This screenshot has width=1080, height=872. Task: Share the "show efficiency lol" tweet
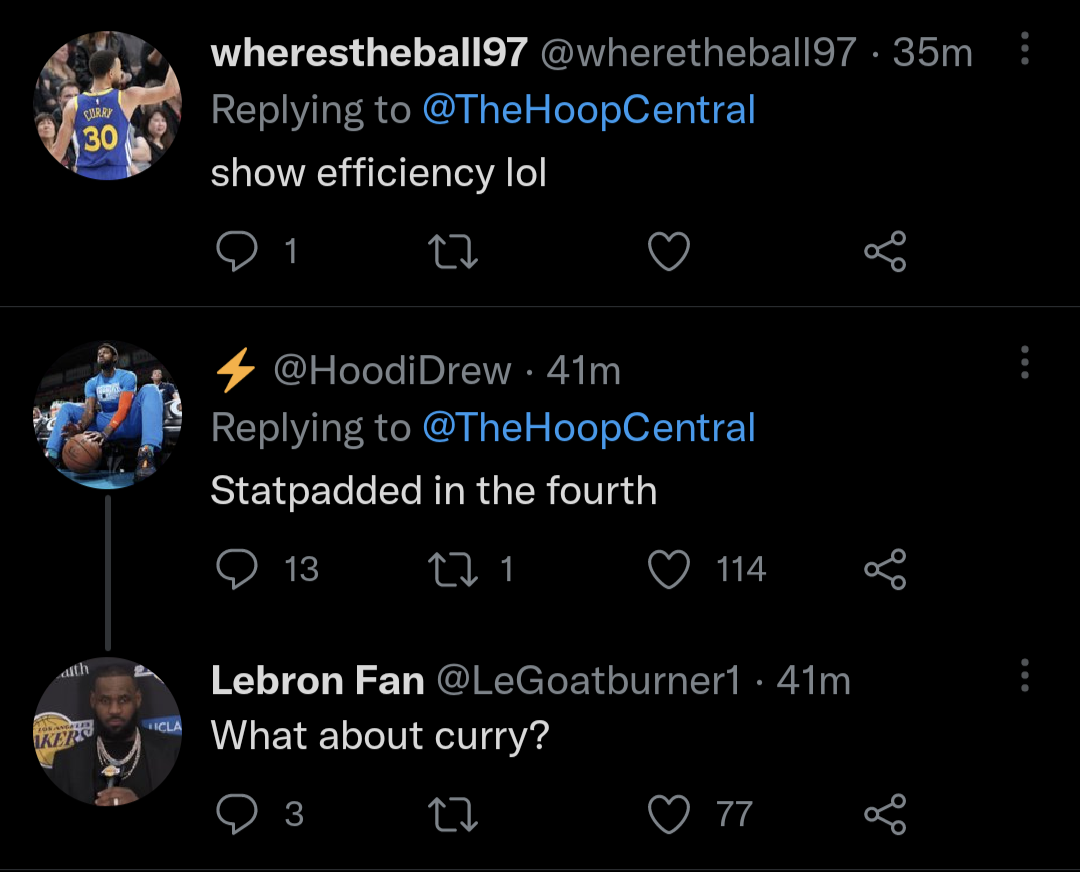pos(885,251)
